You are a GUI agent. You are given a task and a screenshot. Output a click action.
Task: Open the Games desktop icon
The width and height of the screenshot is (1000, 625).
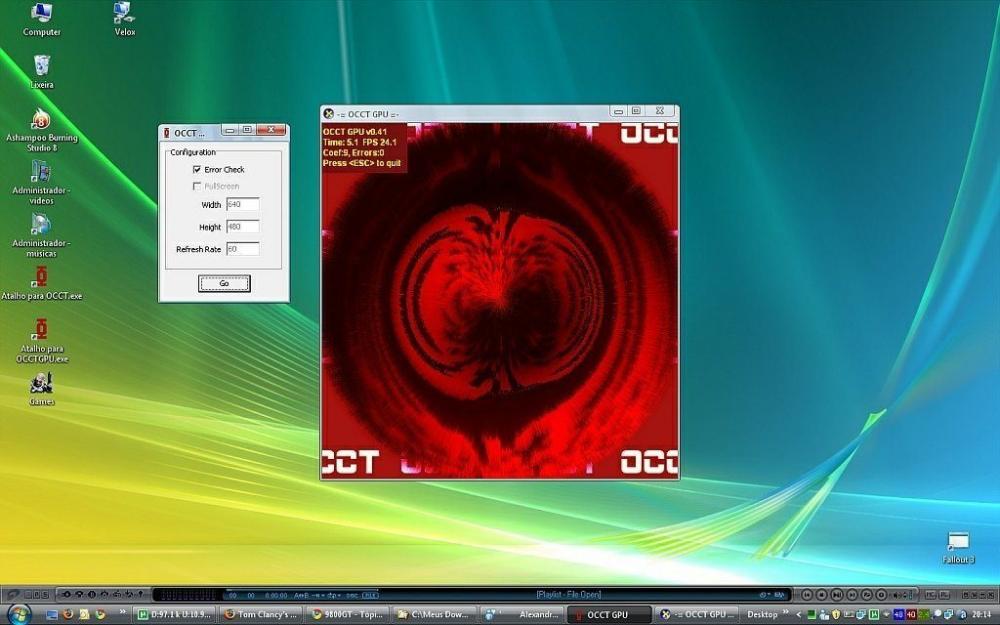pyautogui.click(x=41, y=384)
